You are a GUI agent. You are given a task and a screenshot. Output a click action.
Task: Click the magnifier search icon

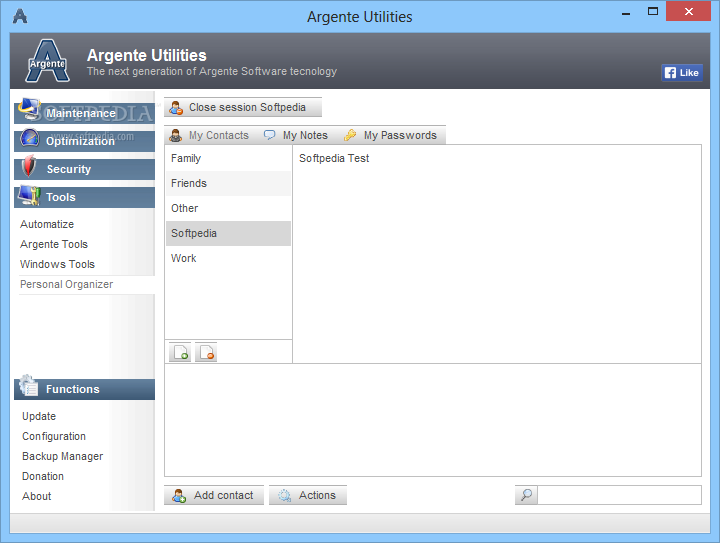click(x=526, y=495)
